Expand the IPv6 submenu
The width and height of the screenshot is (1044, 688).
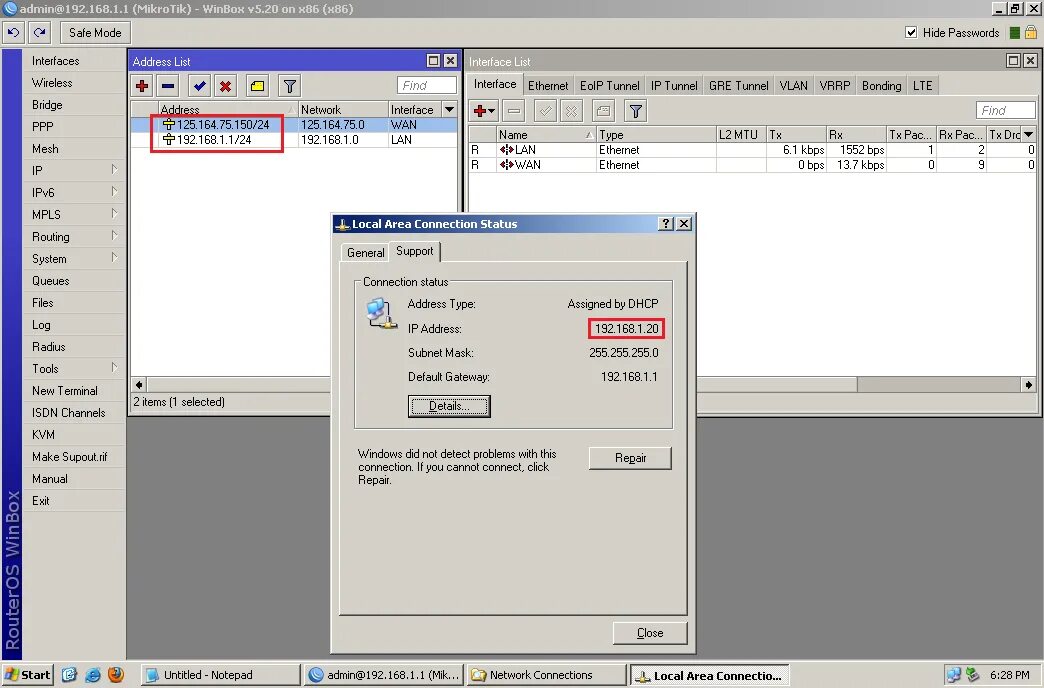pyautogui.click(x=74, y=192)
